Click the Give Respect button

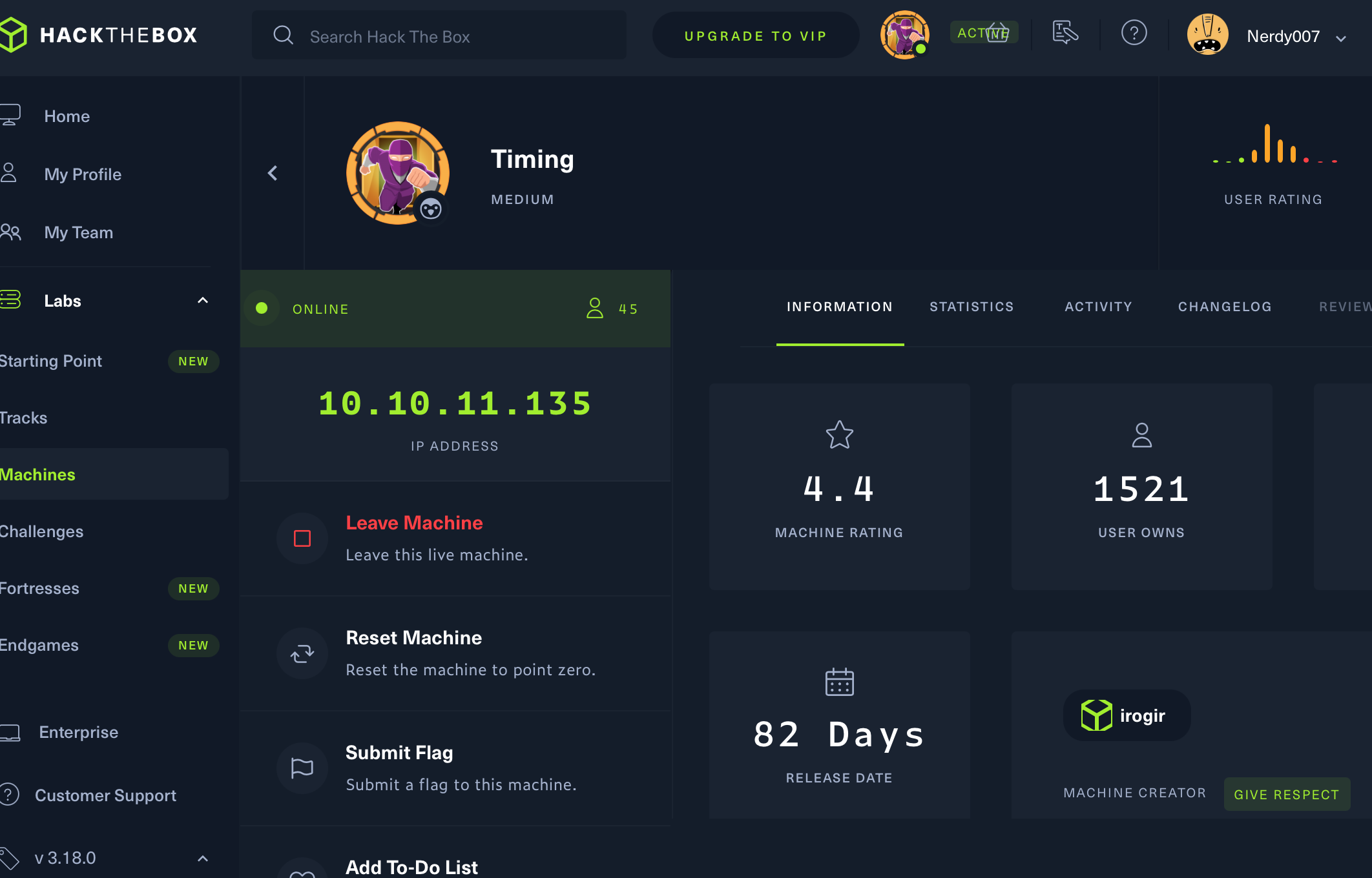point(1287,795)
